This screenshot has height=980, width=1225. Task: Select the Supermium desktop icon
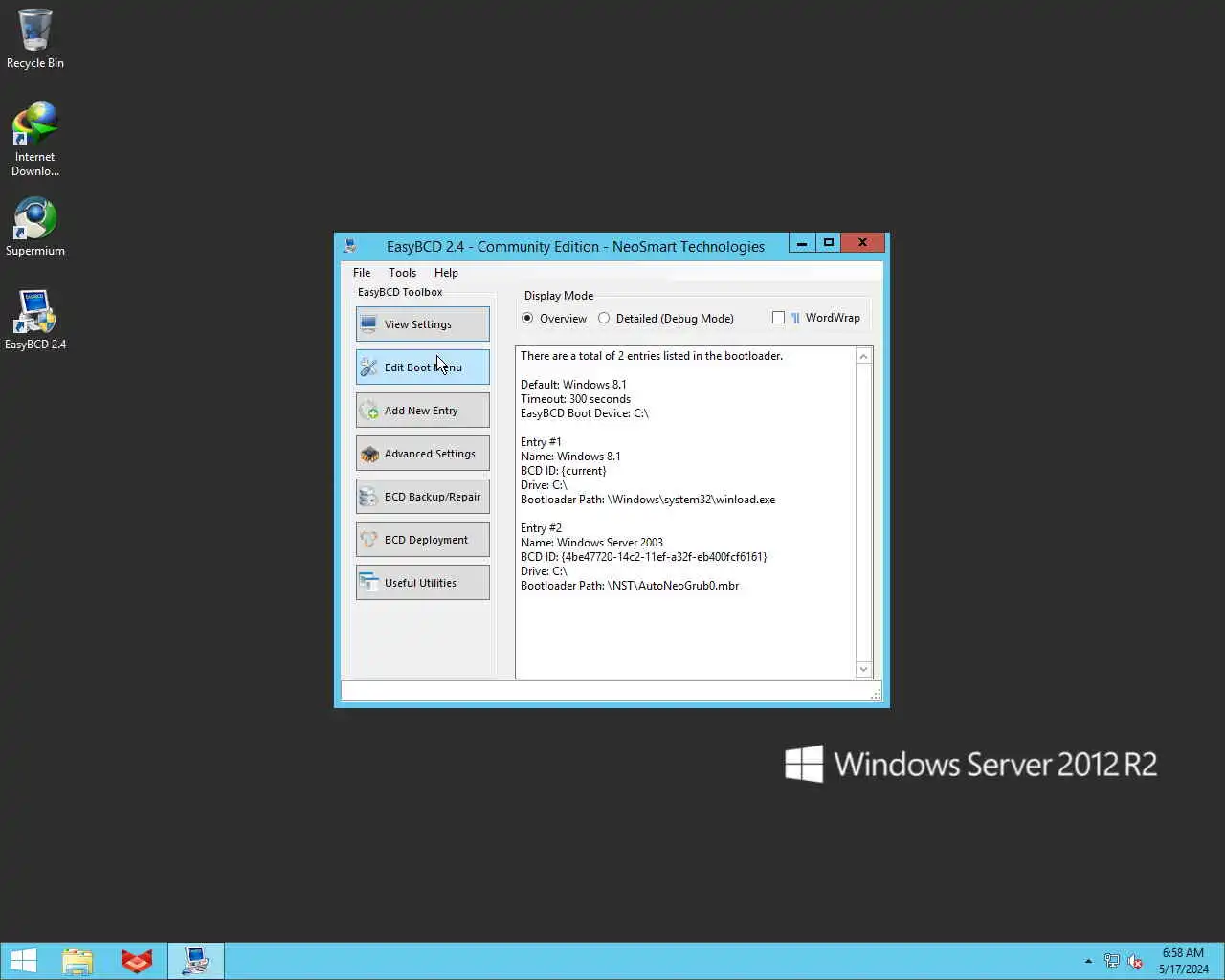pos(35,227)
